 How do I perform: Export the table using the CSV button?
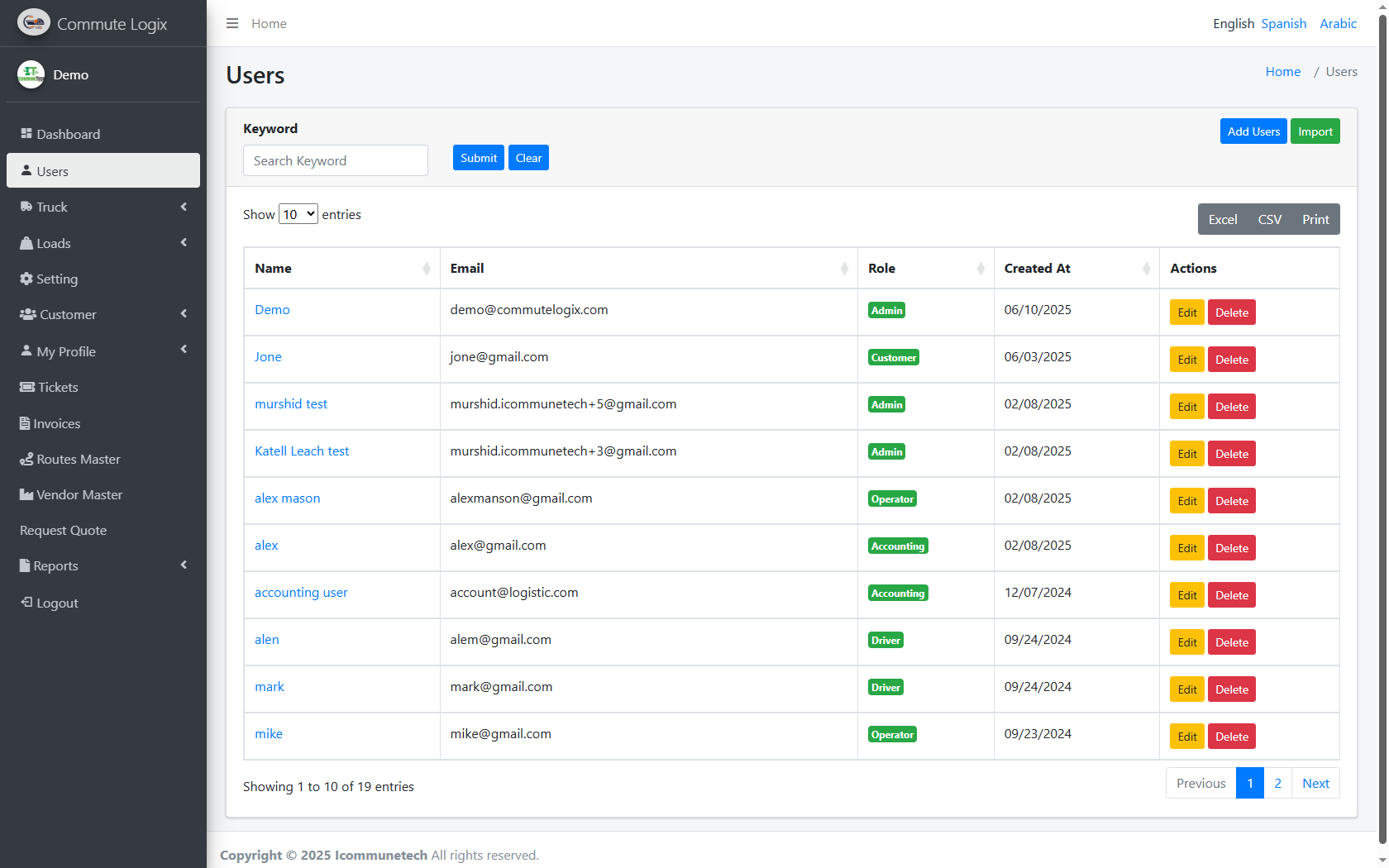click(1269, 219)
